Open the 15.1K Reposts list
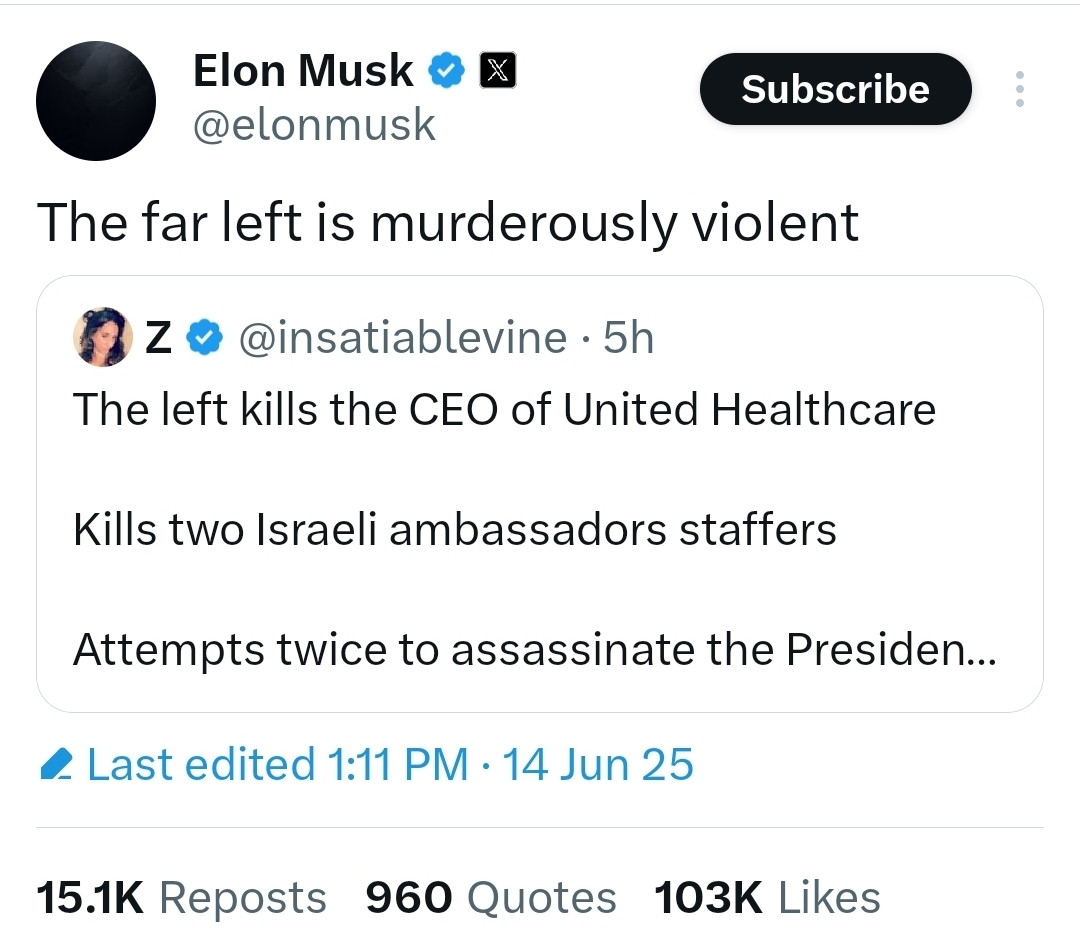Image resolution: width=1080 pixels, height=949 pixels. [181, 897]
